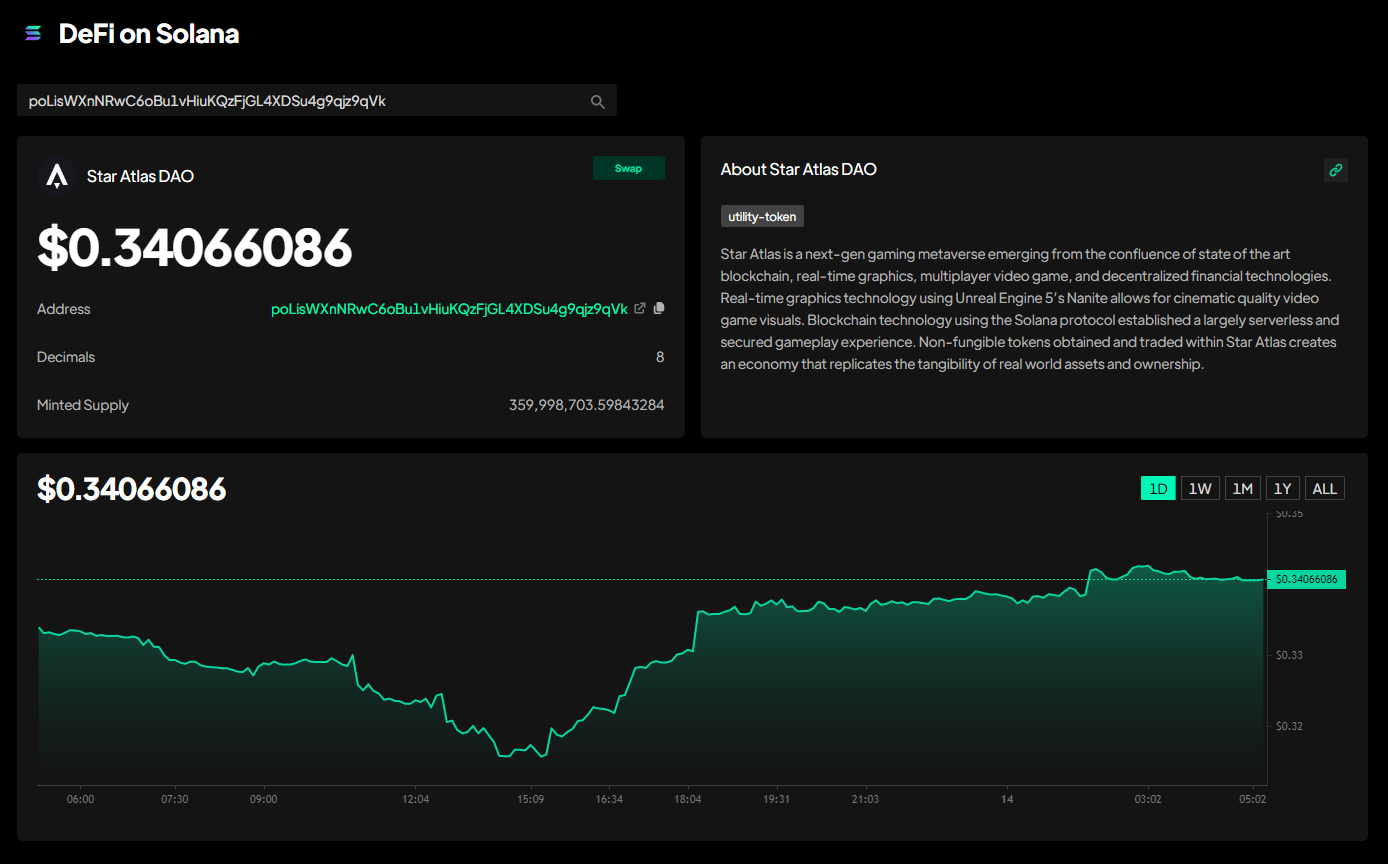This screenshot has height=864, width=1388.
Task: Click the Decimals value 8
Action: pos(660,357)
